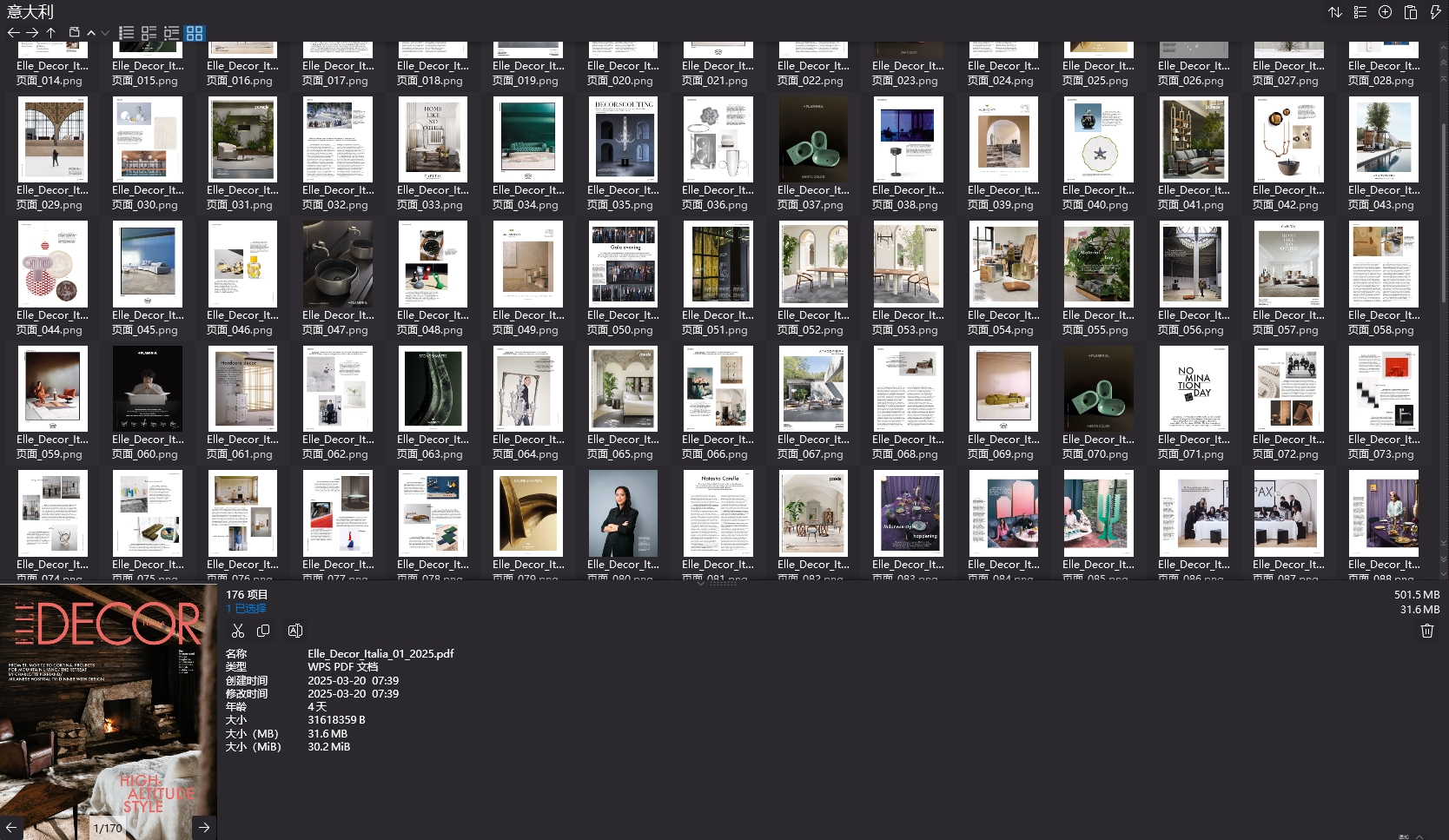Click the down chevron next to the folder icon
Image resolution: width=1449 pixels, height=840 pixels.
(105, 32)
